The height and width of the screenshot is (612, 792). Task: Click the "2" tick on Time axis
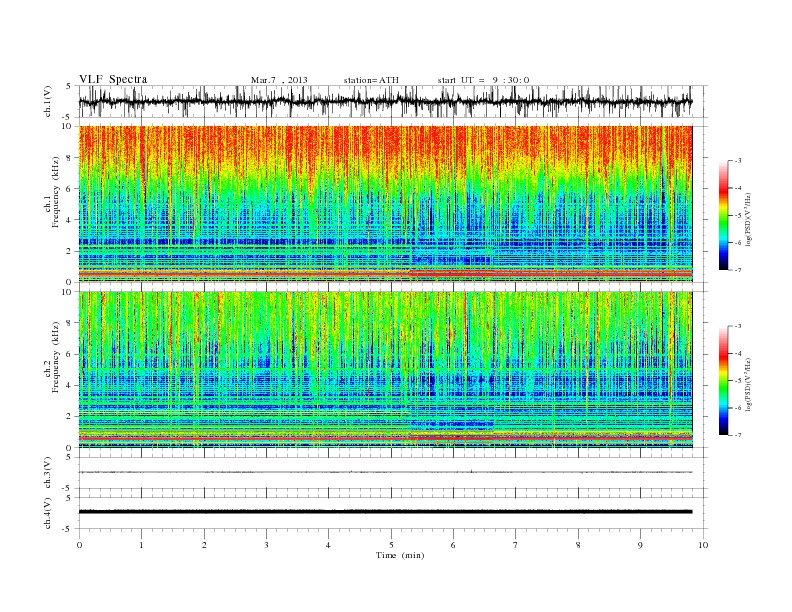(204, 545)
